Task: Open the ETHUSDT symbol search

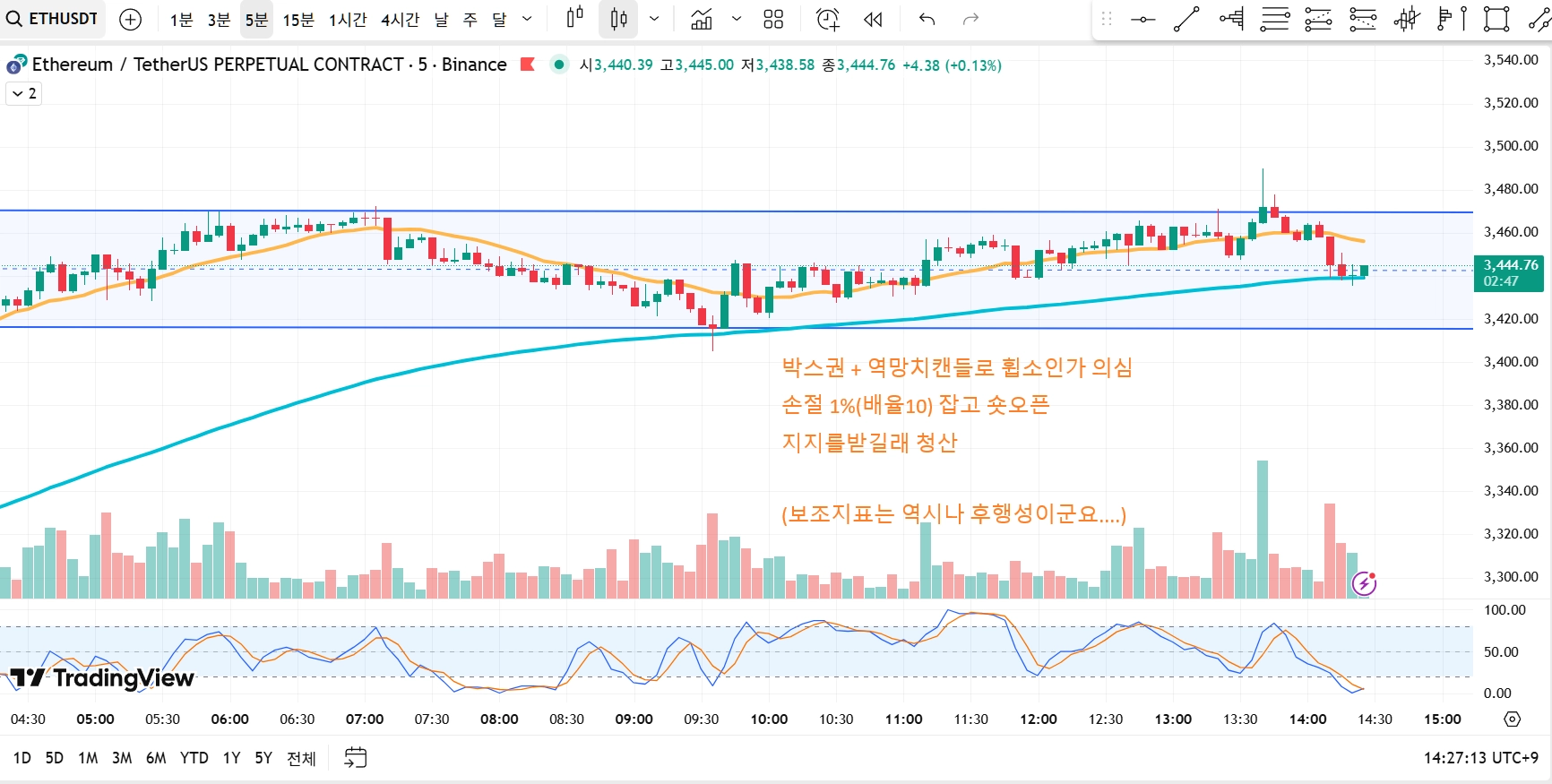Action: click(x=53, y=19)
